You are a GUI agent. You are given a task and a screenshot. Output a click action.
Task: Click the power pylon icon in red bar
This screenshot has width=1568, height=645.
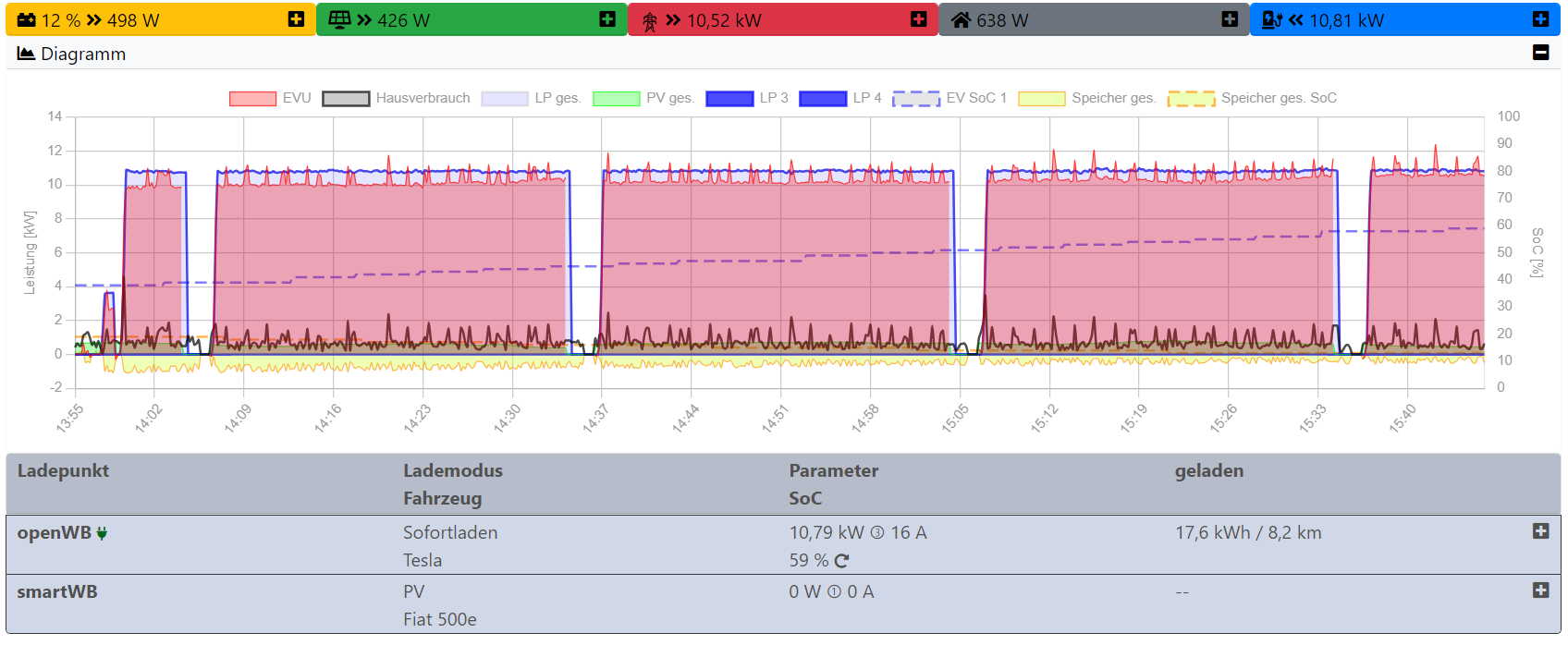click(650, 20)
